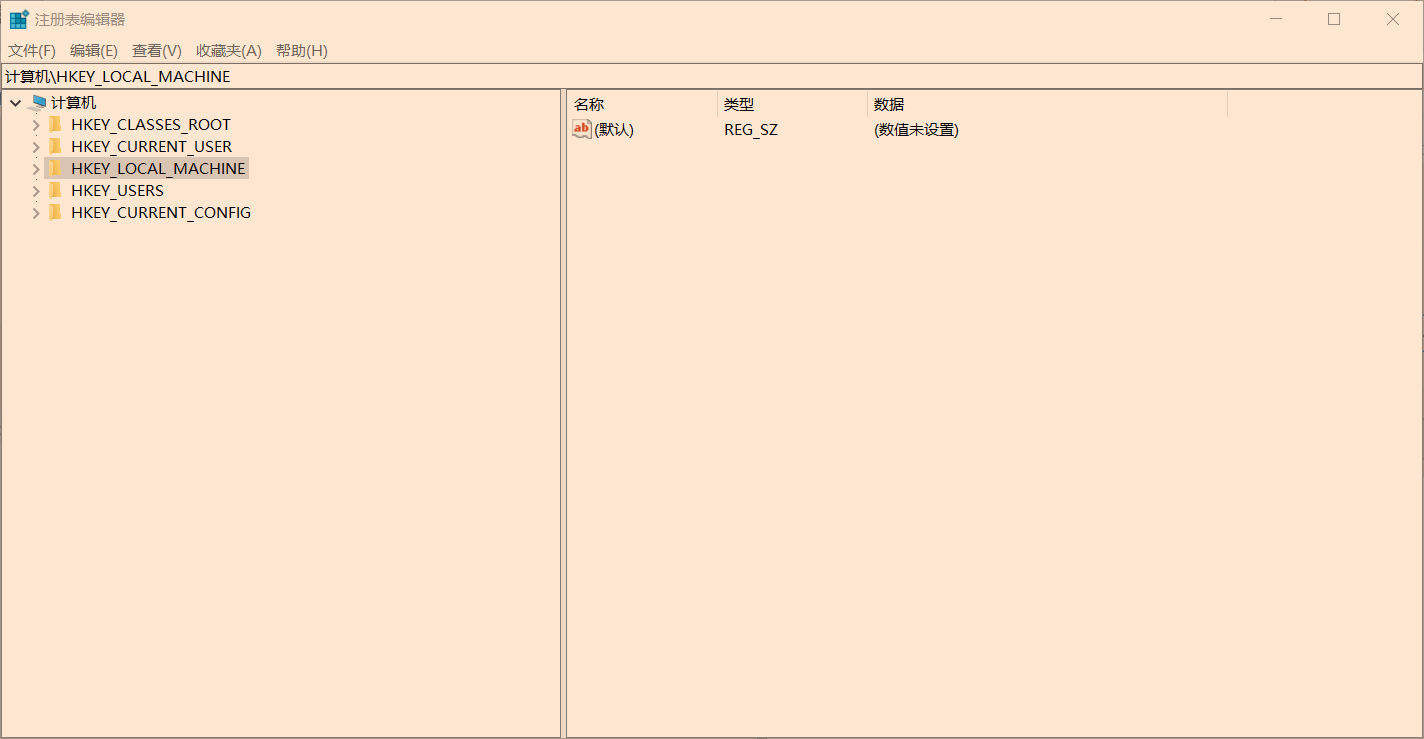Click the (数值未设置) data cell
The height and width of the screenshot is (739, 1424).
pyautogui.click(x=916, y=130)
